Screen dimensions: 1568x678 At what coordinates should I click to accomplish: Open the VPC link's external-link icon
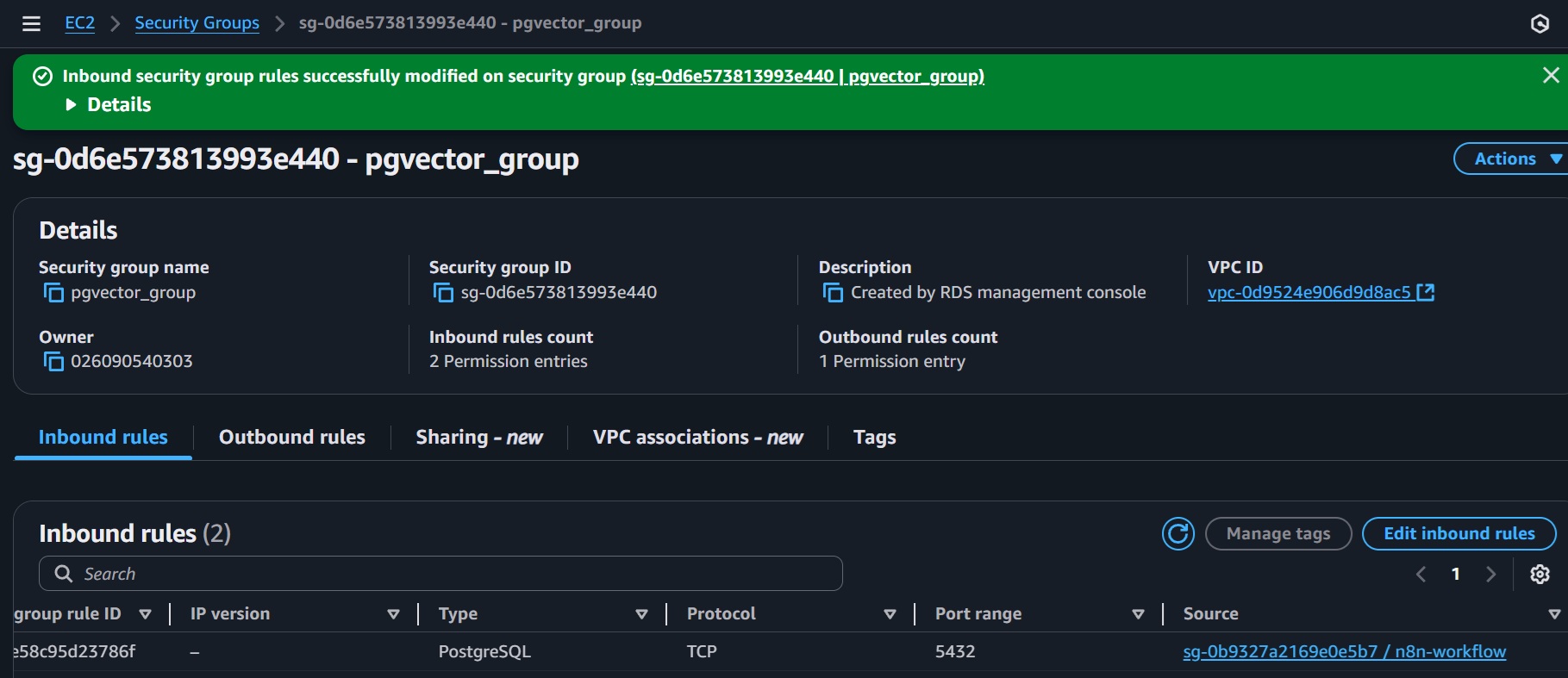click(1426, 292)
